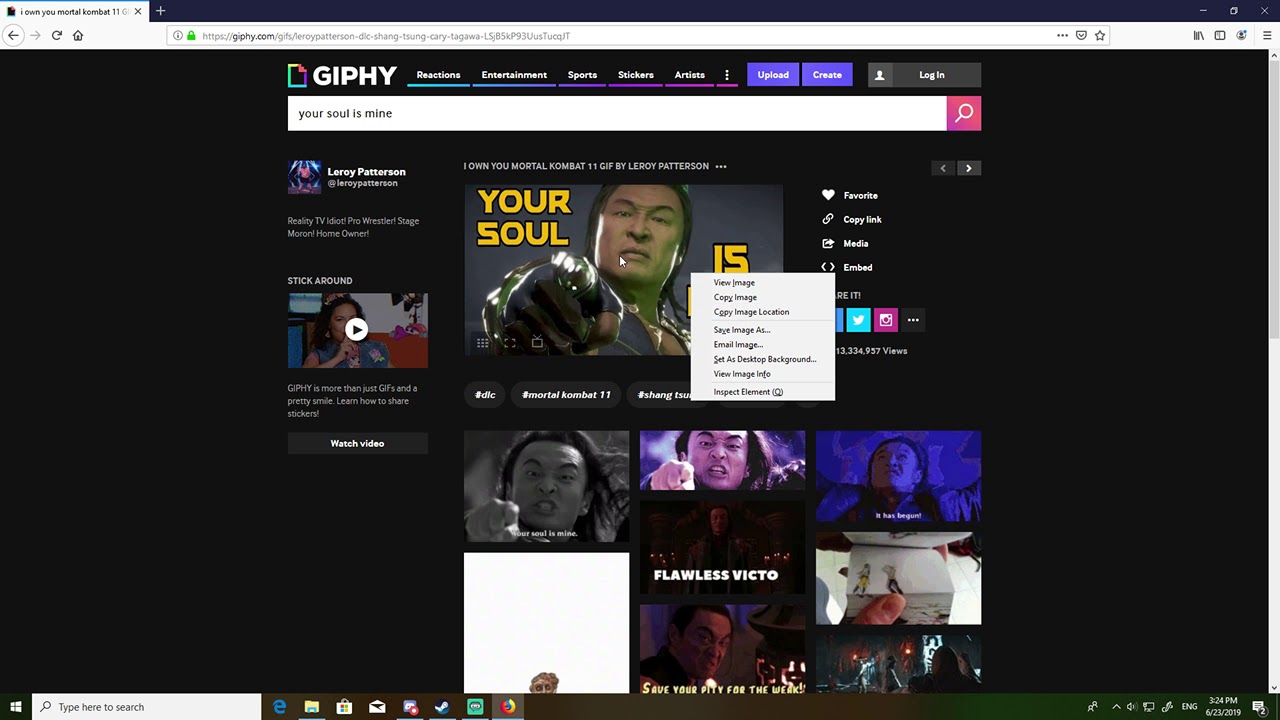Click the Windows Start button
This screenshot has width=1280, height=720.
coord(16,707)
